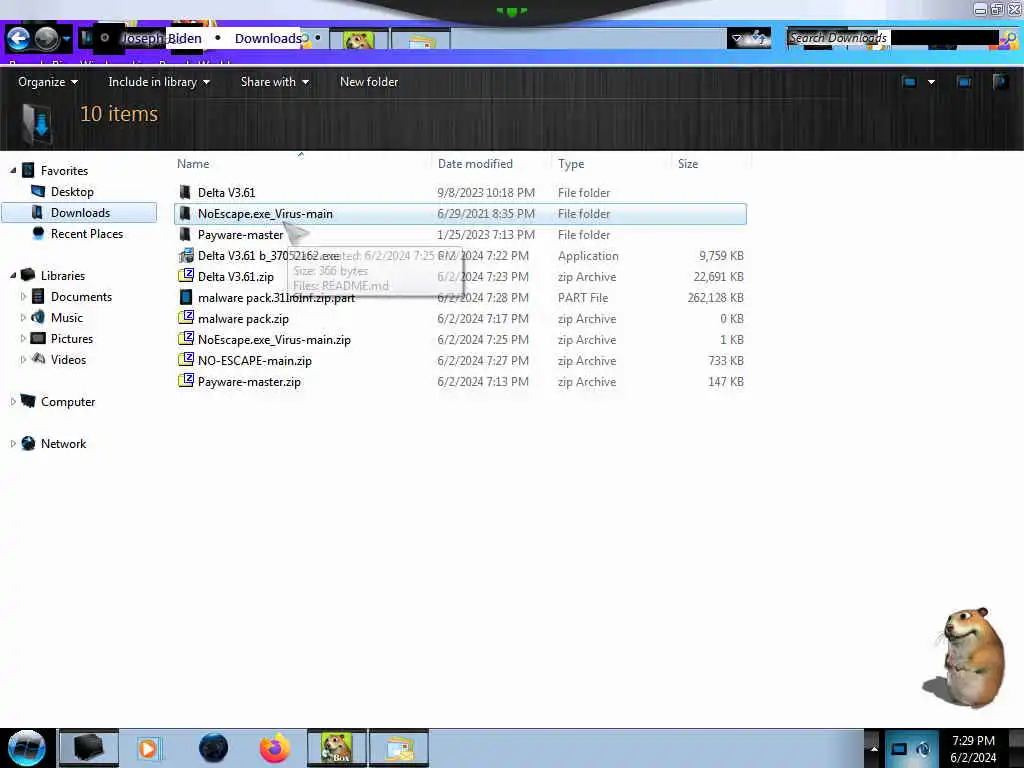Expand the Computer node
The image size is (1024, 768).
13,402
